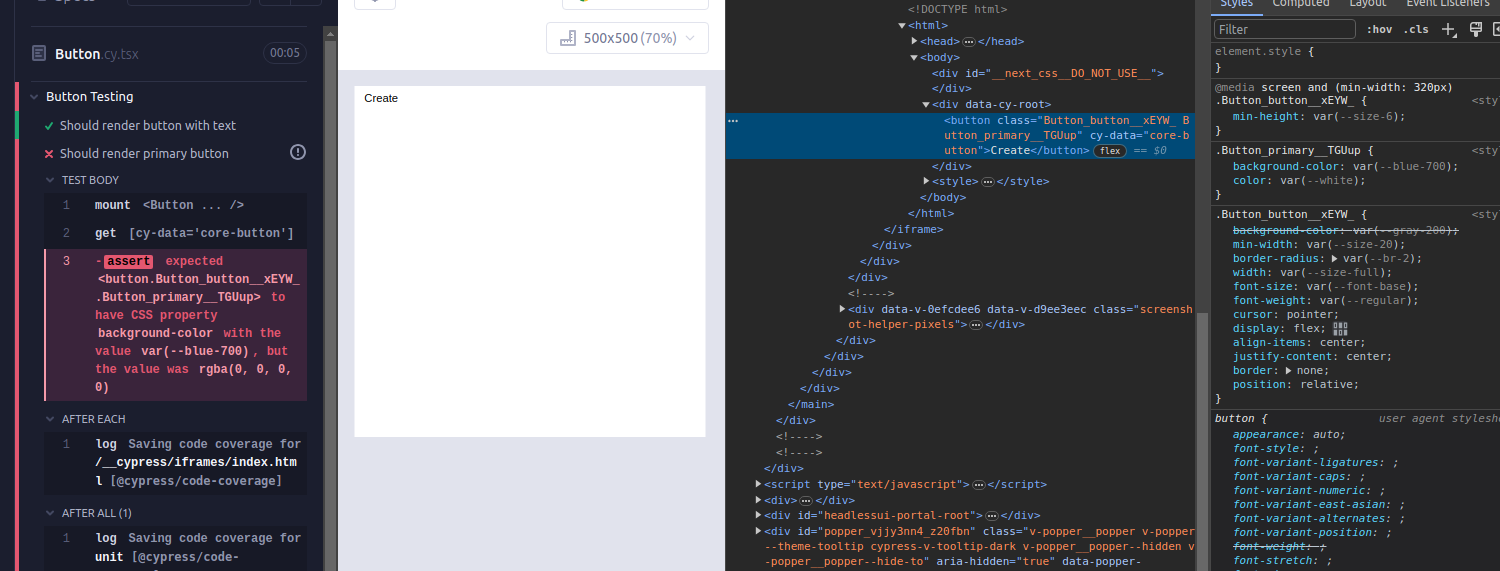This screenshot has width=1500, height=571.
Task: Open the flexbox editor icon next to display: flex
Action: [1340, 329]
